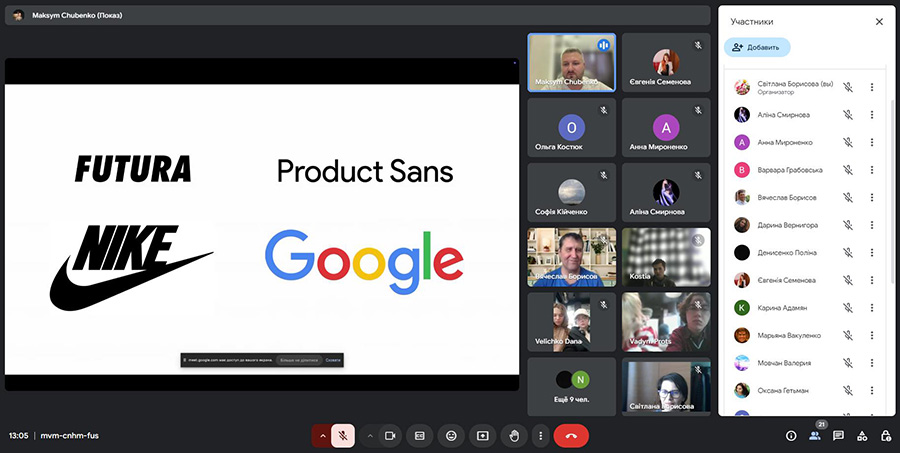Click mute icon next to Дарина Вернигора
This screenshot has width=900, height=453.
[x=847, y=225]
